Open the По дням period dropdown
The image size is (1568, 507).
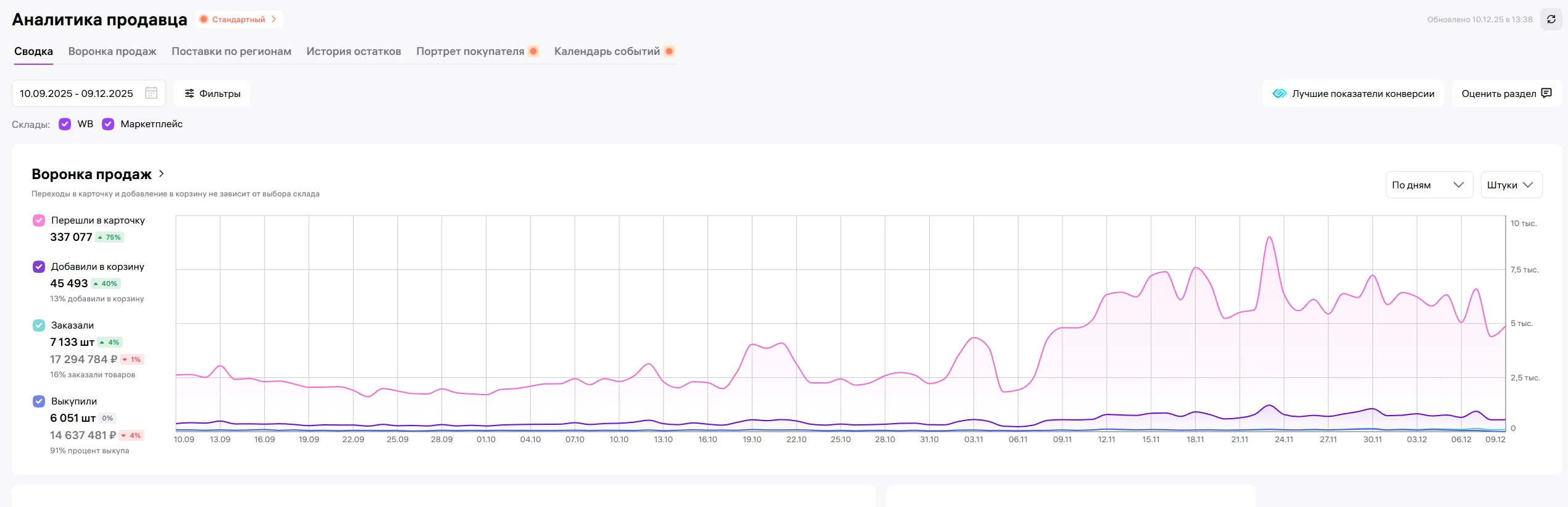point(1428,185)
